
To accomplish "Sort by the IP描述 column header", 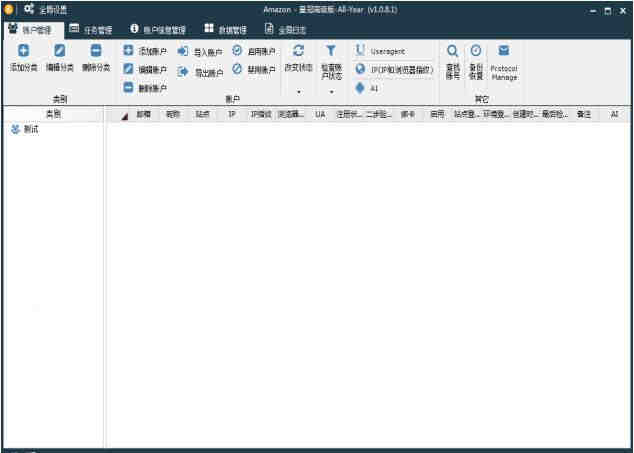I will [x=261, y=115].
